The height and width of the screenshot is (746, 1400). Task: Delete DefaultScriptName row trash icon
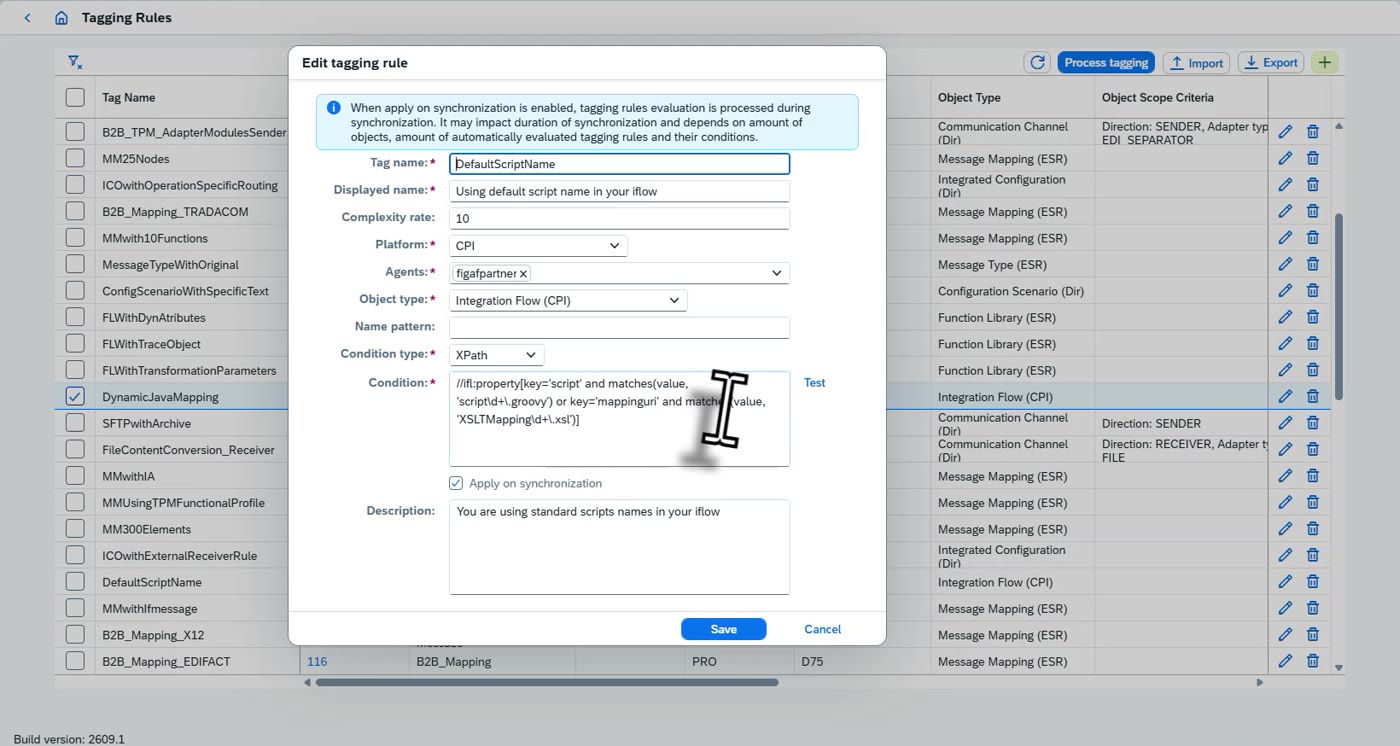1313,581
